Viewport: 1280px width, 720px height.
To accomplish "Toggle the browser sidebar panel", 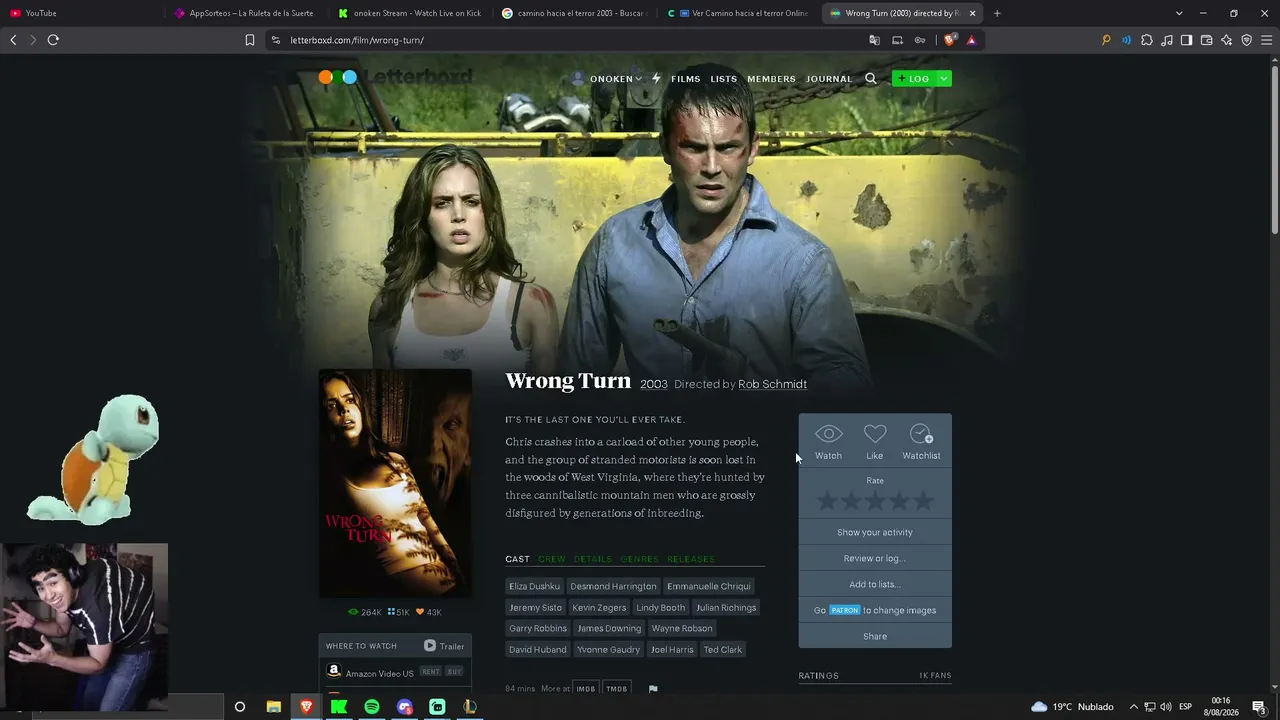I will (1186, 40).
